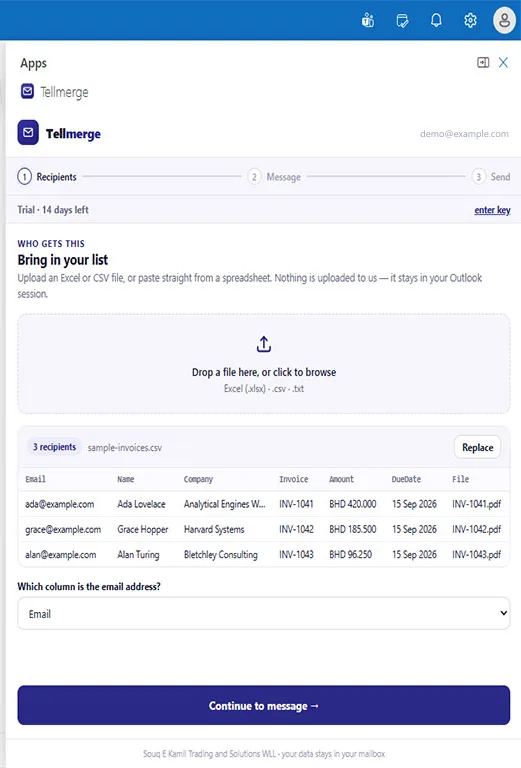This screenshot has height=768, width=521.
Task: Click the 3 recipients badge
Action: [54, 447]
